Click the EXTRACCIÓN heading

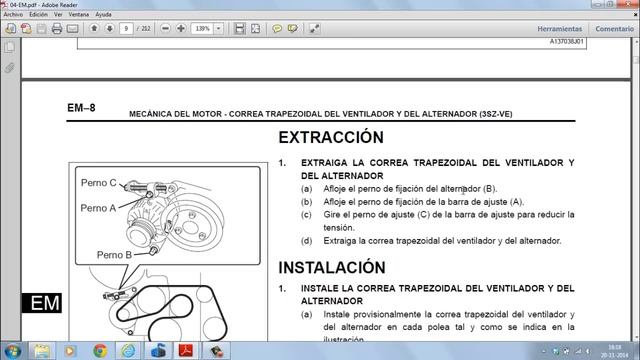pos(331,138)
